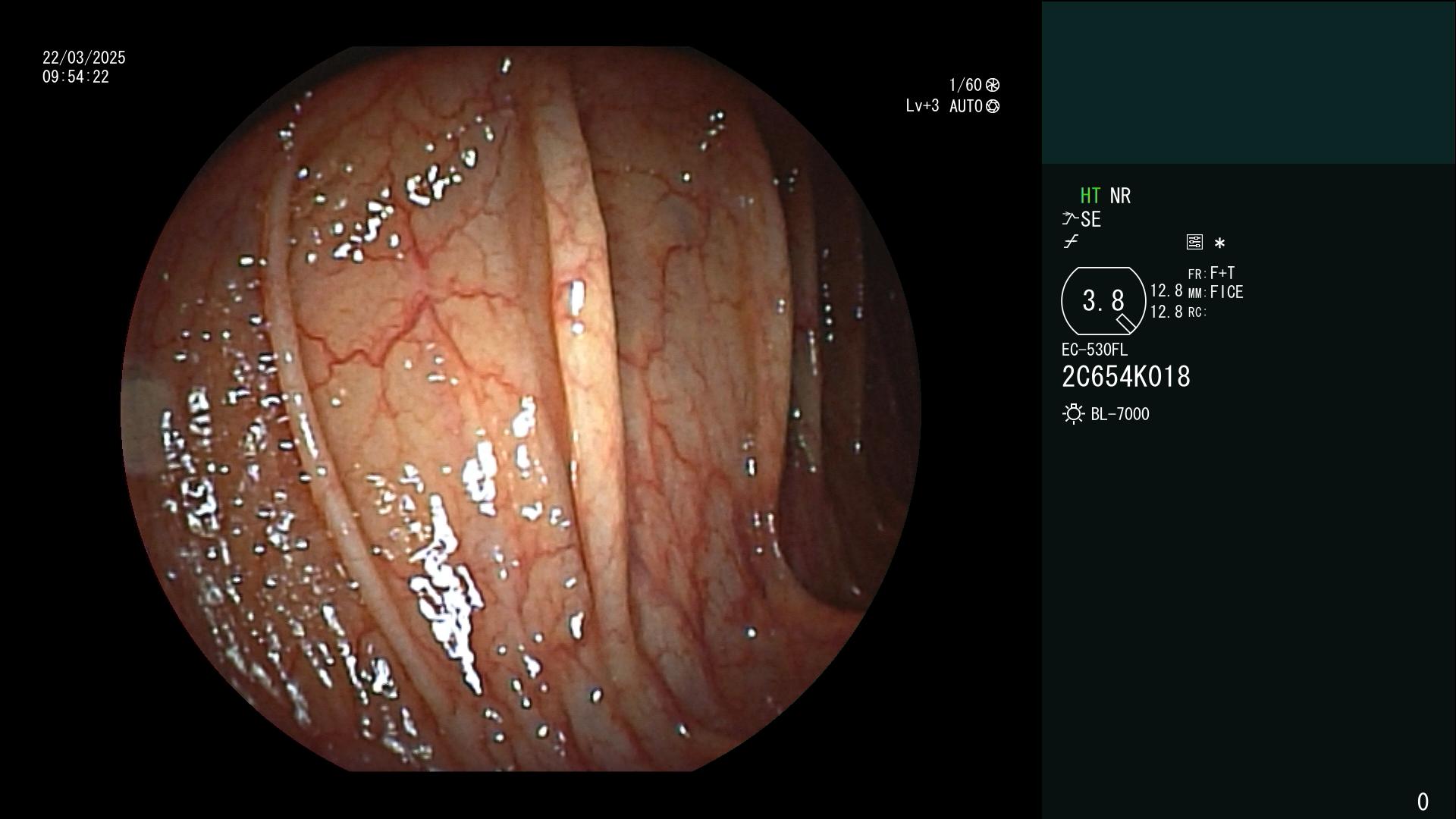Click the SE label
Viewport: 1456px width, 819px height.
pyautogui.click(x=1091, y=220)
